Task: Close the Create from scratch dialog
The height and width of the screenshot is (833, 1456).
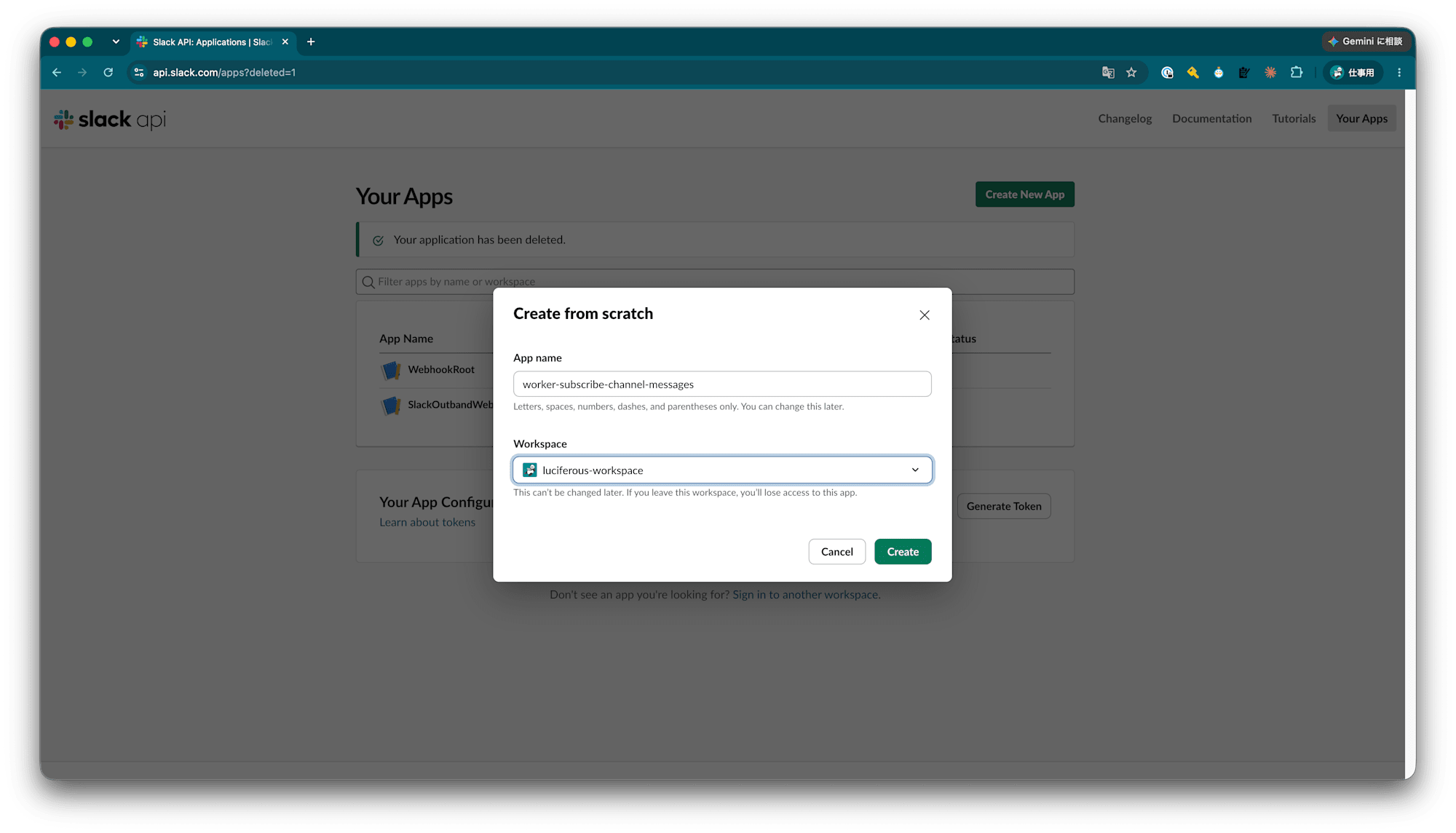Action: coord(924,315)
